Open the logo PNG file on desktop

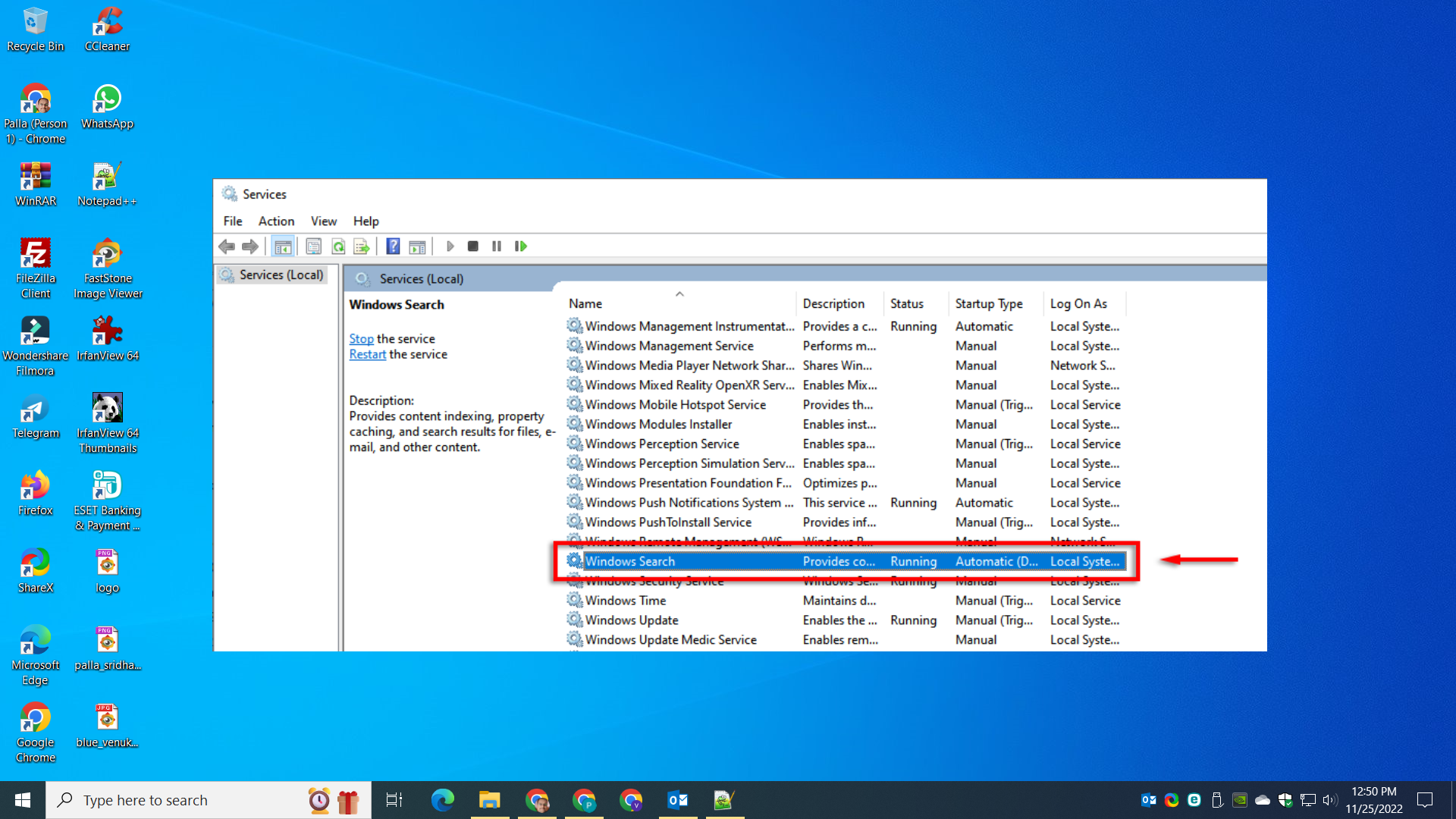click(107, 572)
